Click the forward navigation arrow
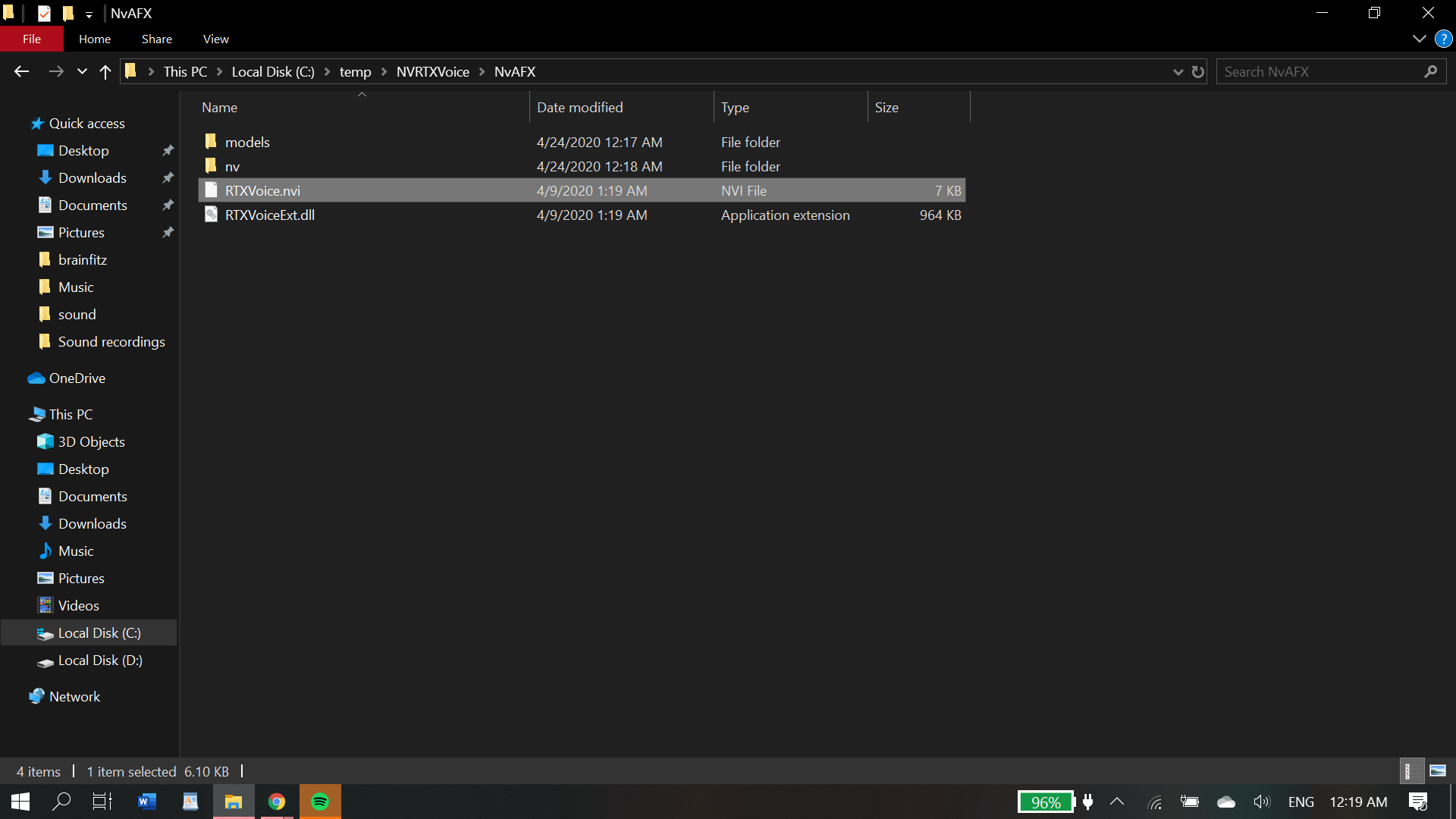 tap(56, 71)
